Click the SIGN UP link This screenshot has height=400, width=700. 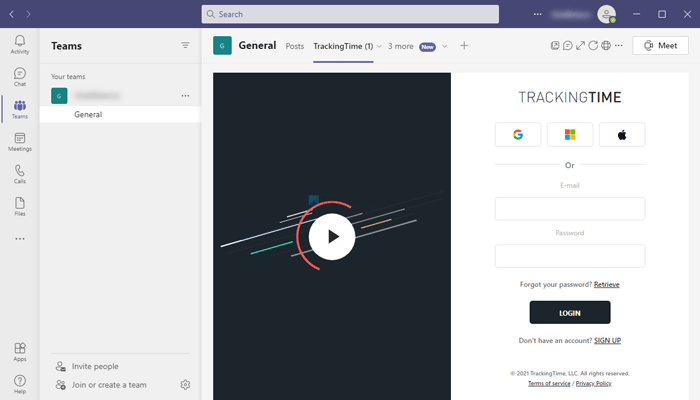click(607, 340)
